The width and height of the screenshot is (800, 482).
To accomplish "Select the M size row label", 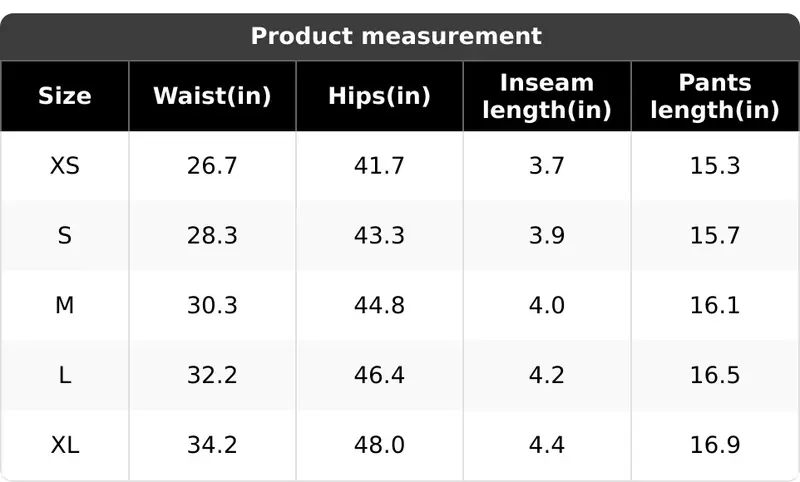I will 65,306.
